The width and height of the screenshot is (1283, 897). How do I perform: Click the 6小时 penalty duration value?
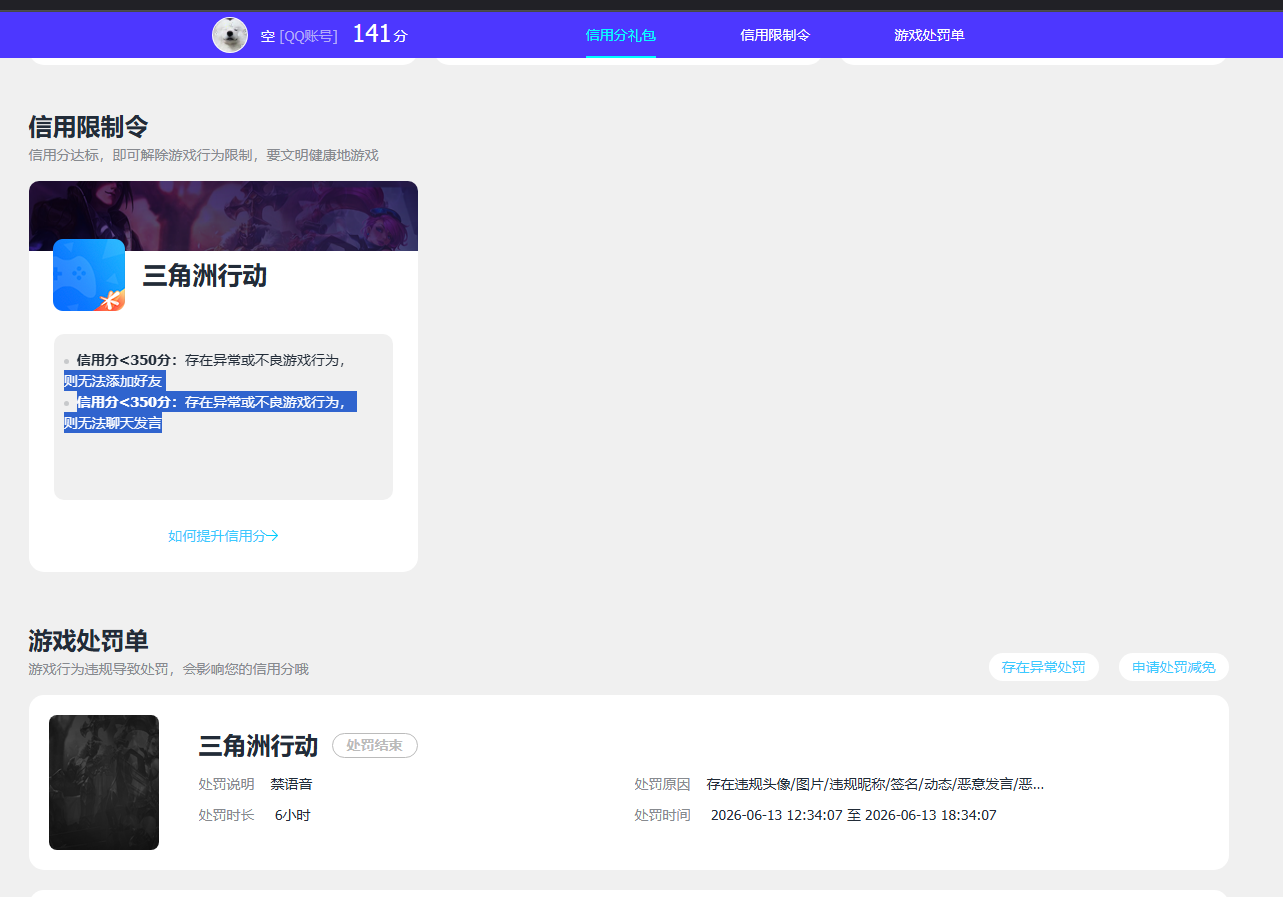(293, 815)
